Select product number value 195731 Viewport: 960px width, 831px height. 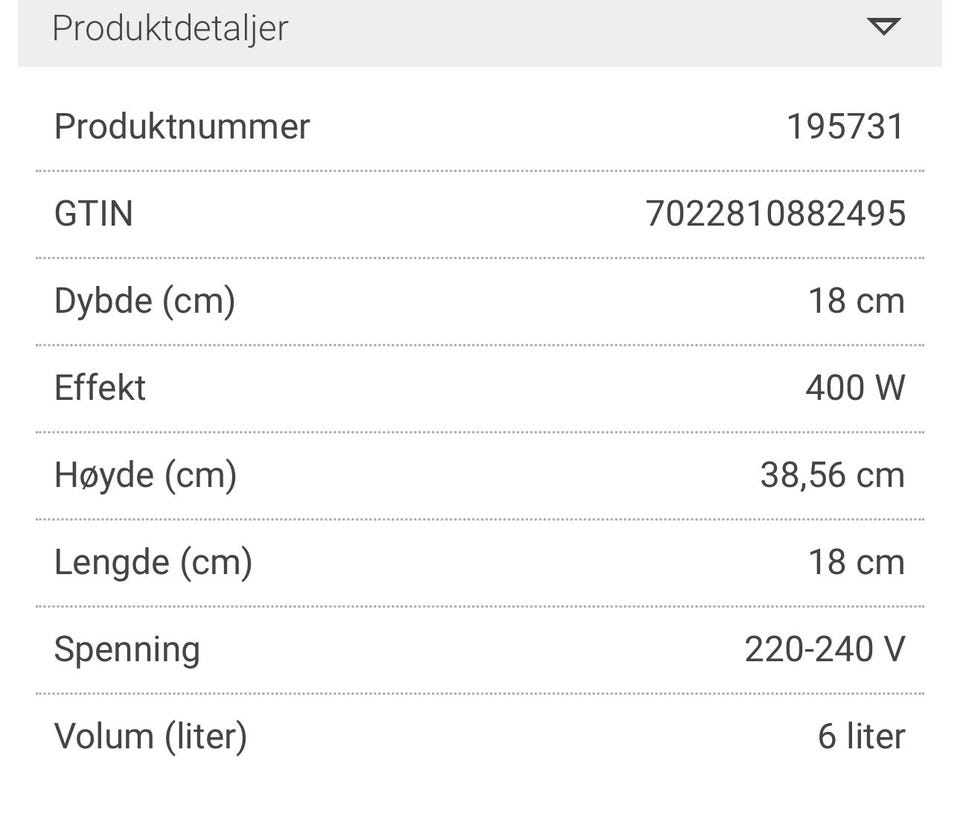[845, 127]
